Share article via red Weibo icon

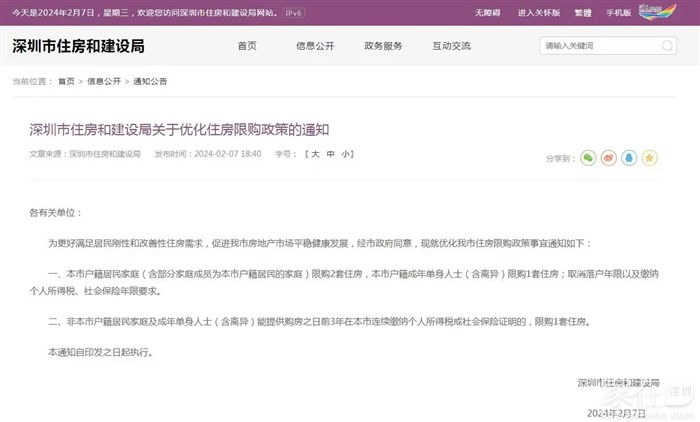click(x=609, y=158)
